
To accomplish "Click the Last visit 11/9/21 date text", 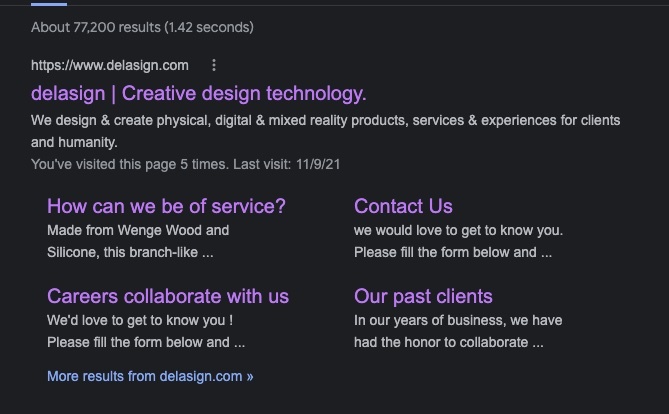I will pyautogui.click(x=286, y=164).
